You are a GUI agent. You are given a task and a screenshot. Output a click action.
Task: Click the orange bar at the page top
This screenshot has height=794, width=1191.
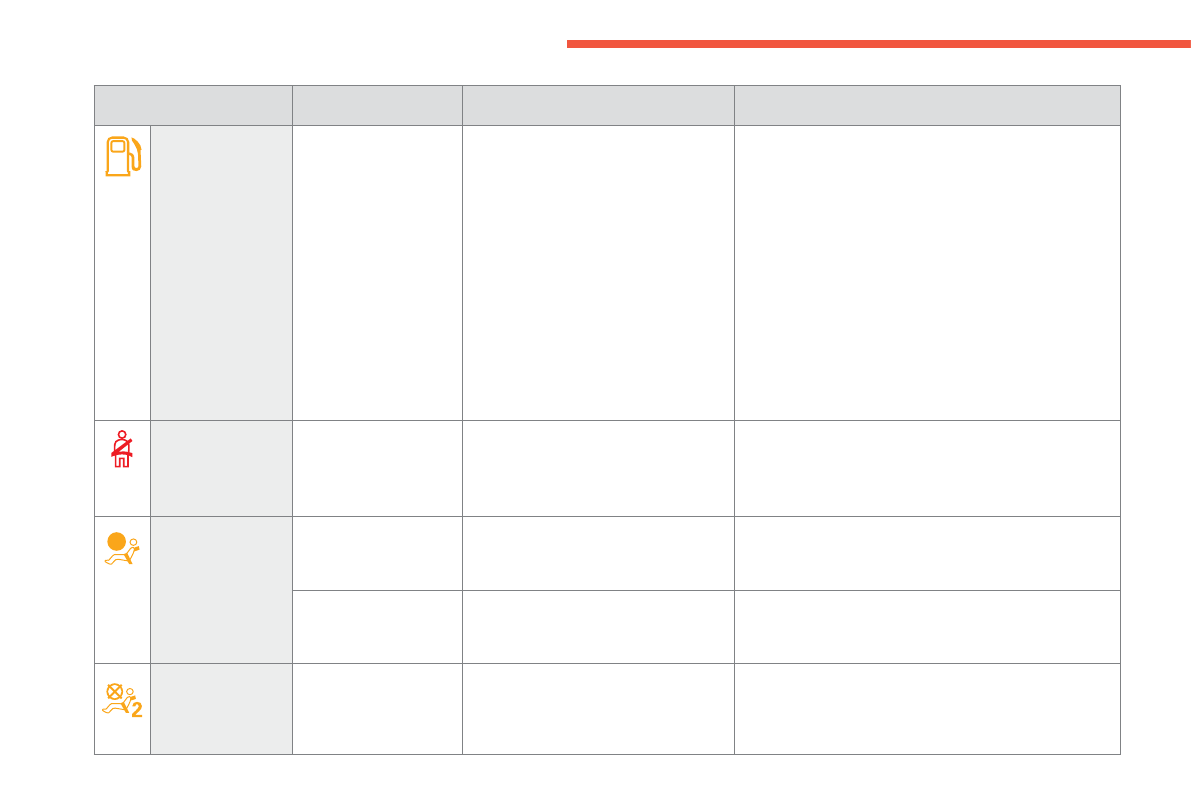(x=878, y=44)
